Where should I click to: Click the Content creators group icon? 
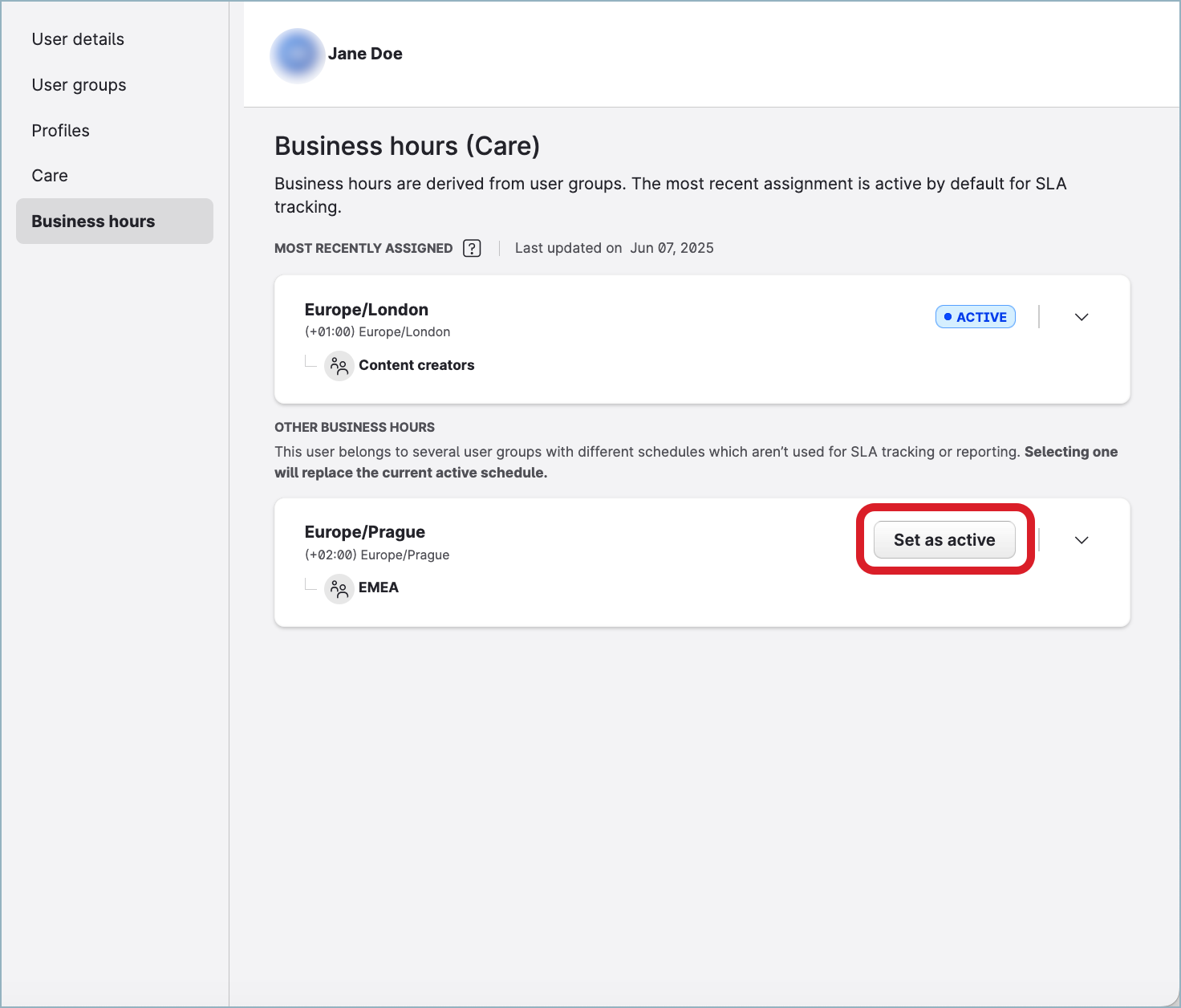tap(339, 366)
